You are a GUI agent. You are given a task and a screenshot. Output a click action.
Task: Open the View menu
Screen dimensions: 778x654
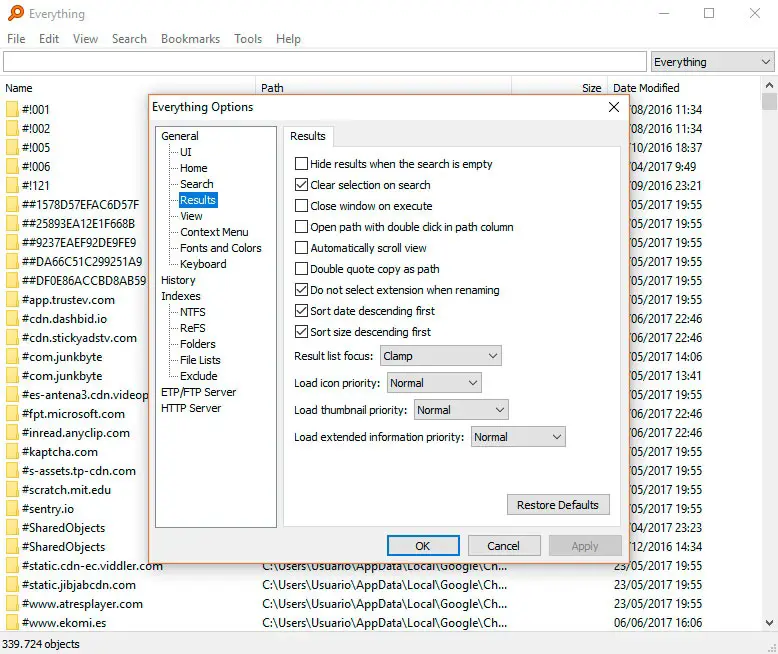[85, 39]
